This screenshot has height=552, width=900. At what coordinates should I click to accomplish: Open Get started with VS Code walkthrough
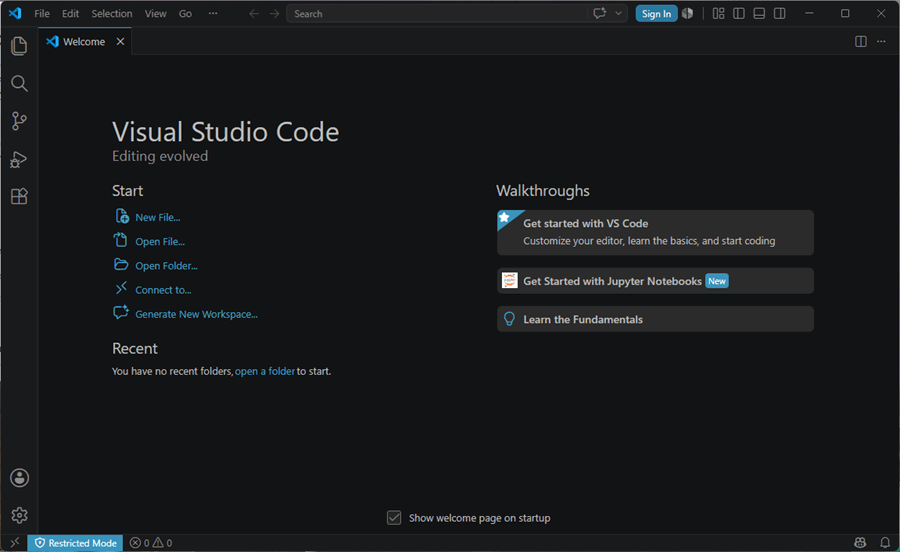[x=655, y=232]
